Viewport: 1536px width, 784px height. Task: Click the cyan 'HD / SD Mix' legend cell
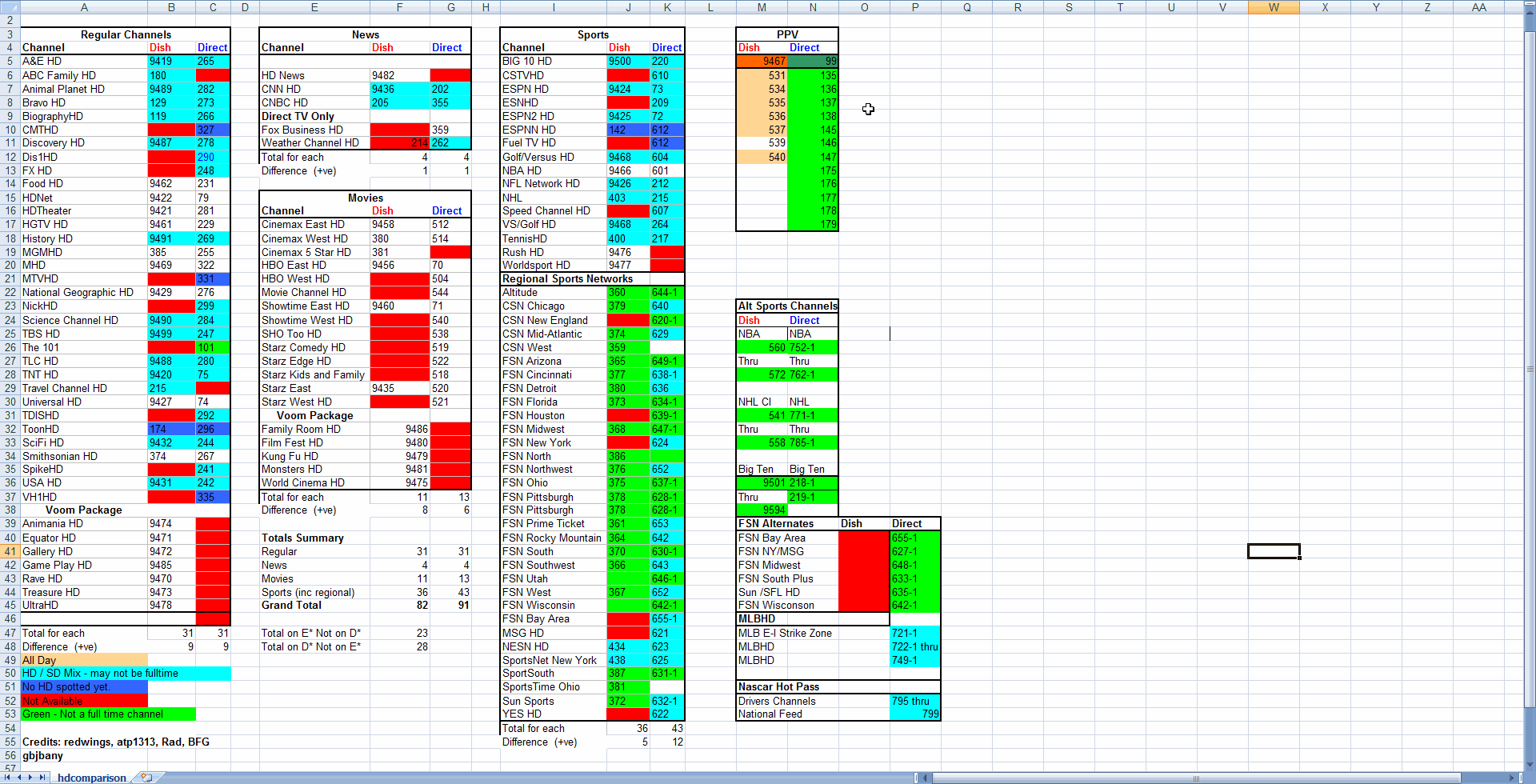(125, 673)
